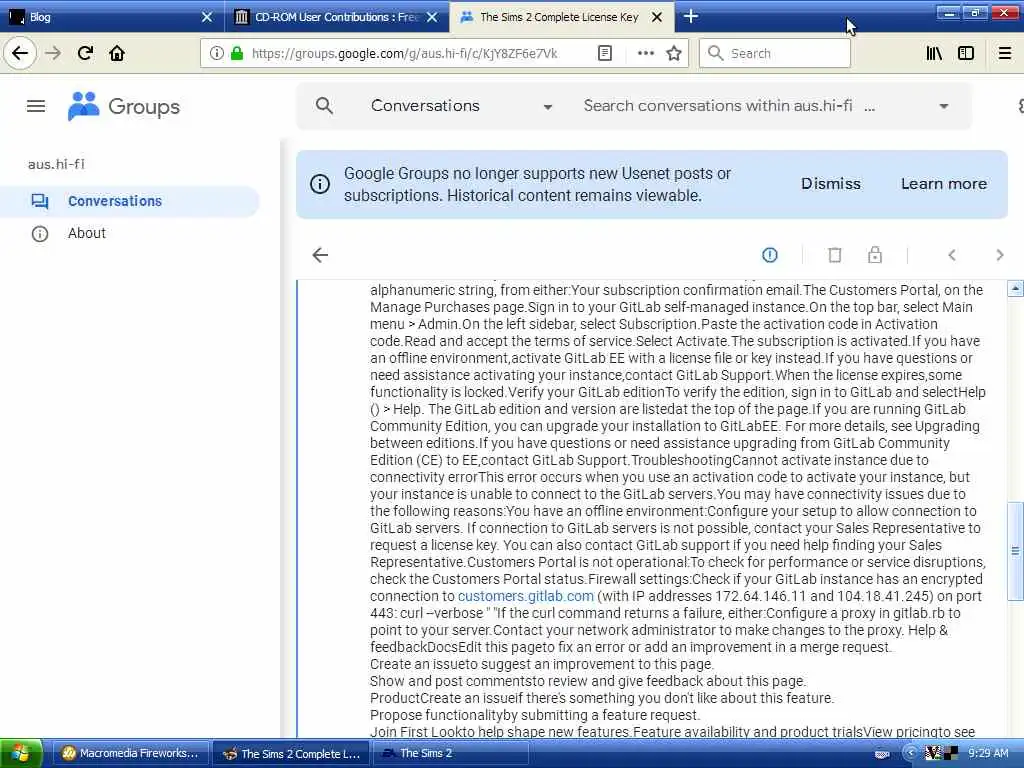Screen dimensions: 1024x768
Task: Close The Sims 2 Complete License Key tab
Action: (x=658, y=17)
